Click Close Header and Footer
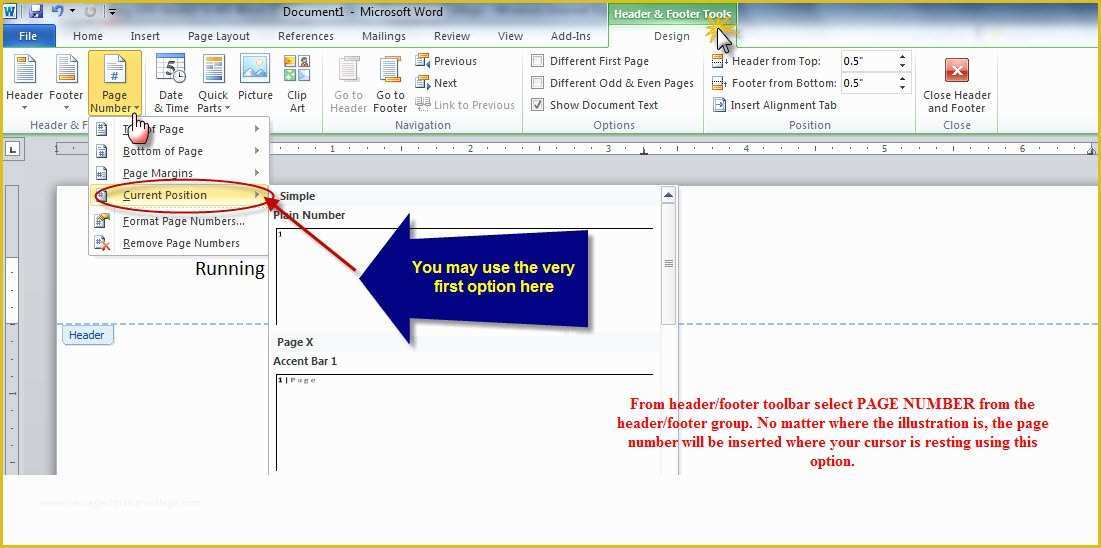 956,84
